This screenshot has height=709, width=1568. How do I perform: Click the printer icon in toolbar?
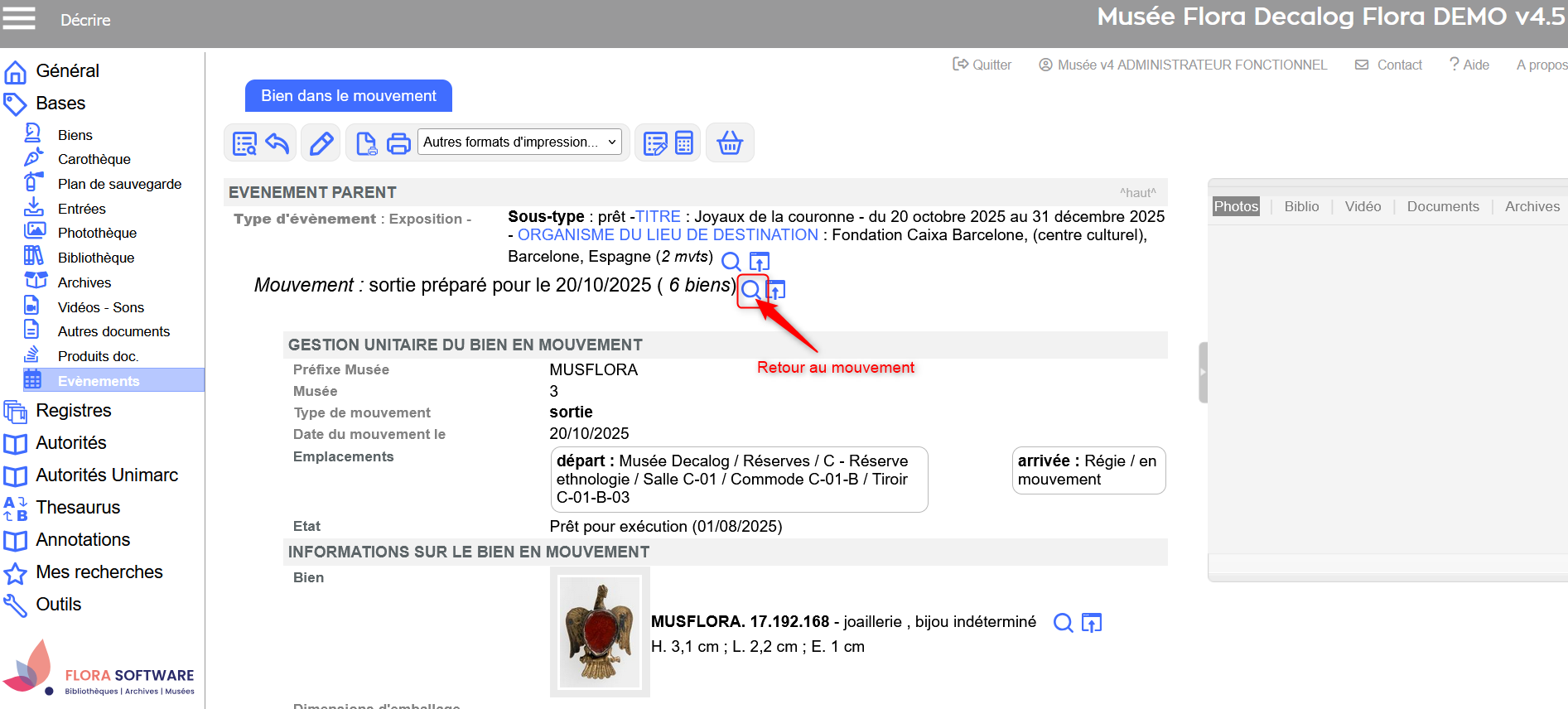tap(398, 143)
